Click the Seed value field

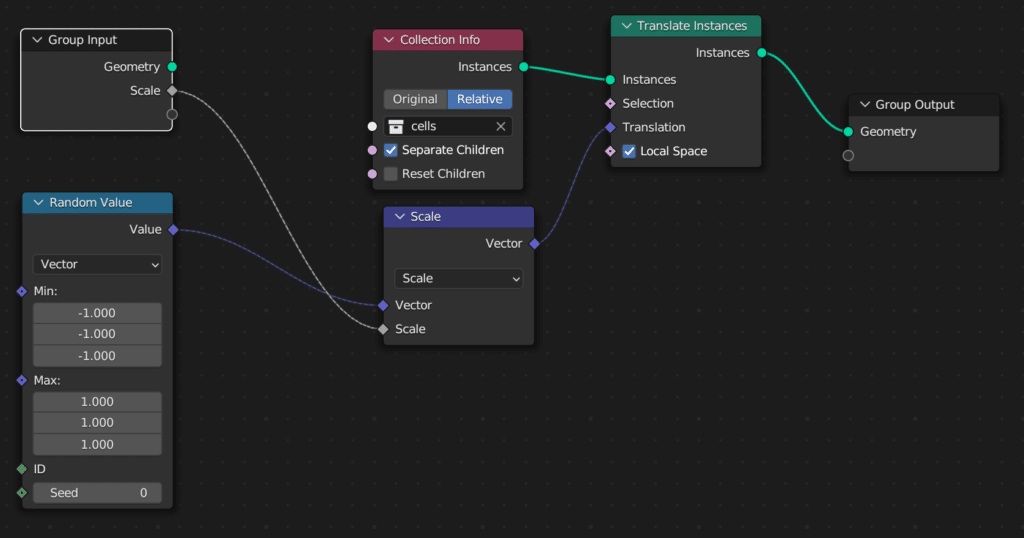97,493
